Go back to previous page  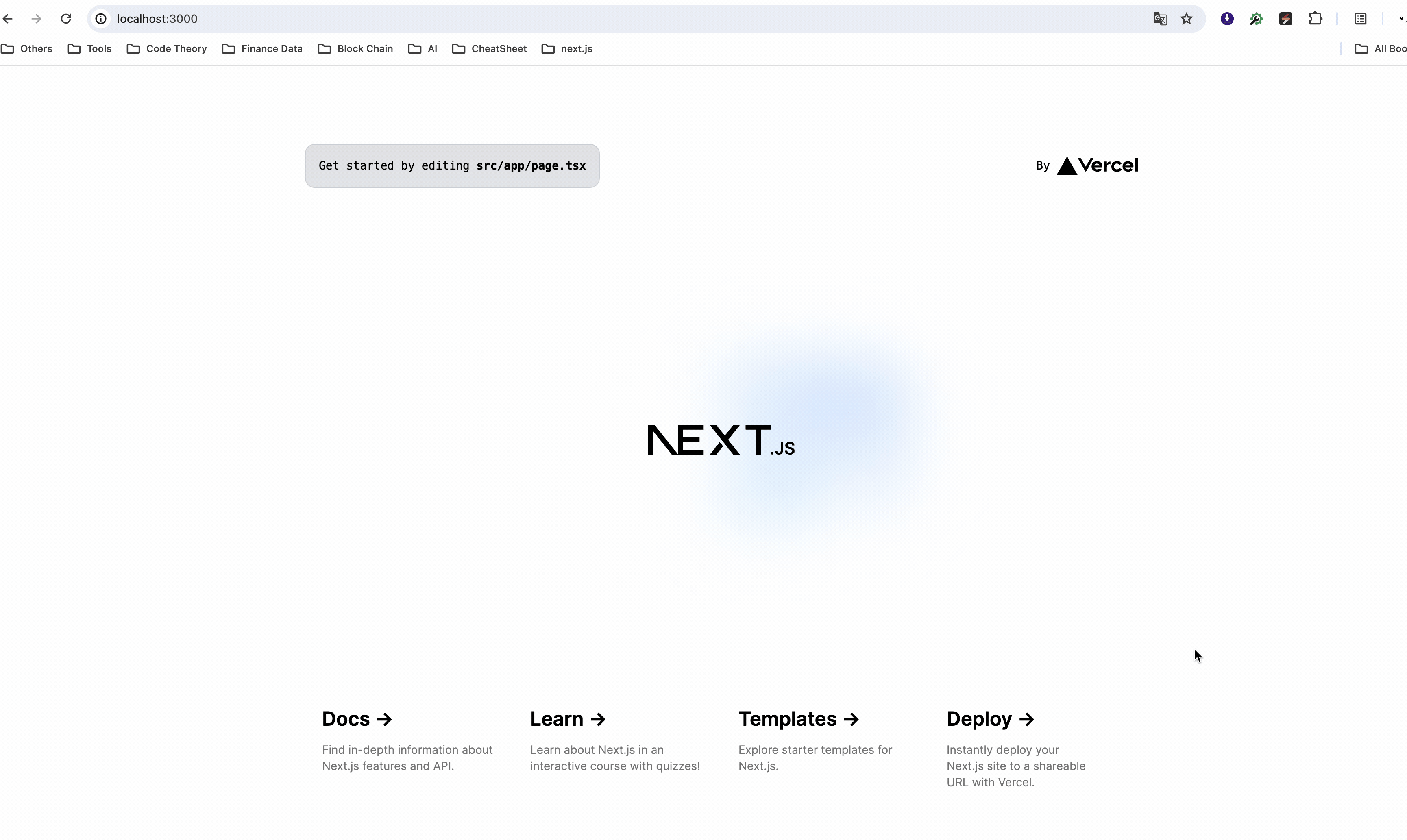[x=8, y=19]
